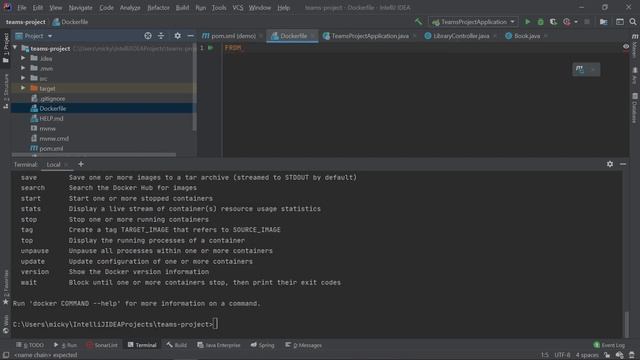This screenshot has height=360, width=640.
Task: Click the 4 spaces indent status entry
Action: coord(587,355)
